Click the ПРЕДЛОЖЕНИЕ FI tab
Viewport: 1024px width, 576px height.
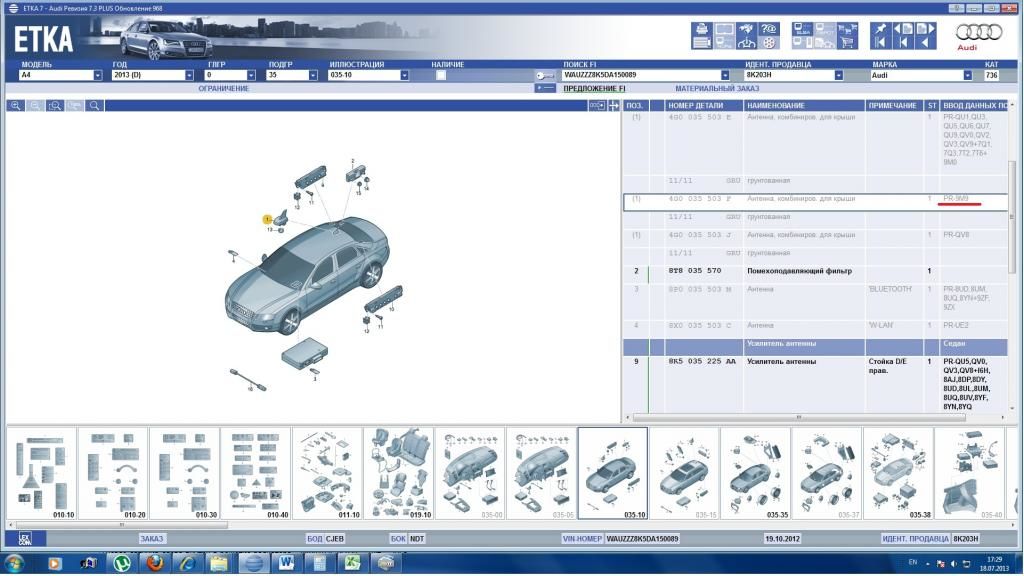point(594,88)
